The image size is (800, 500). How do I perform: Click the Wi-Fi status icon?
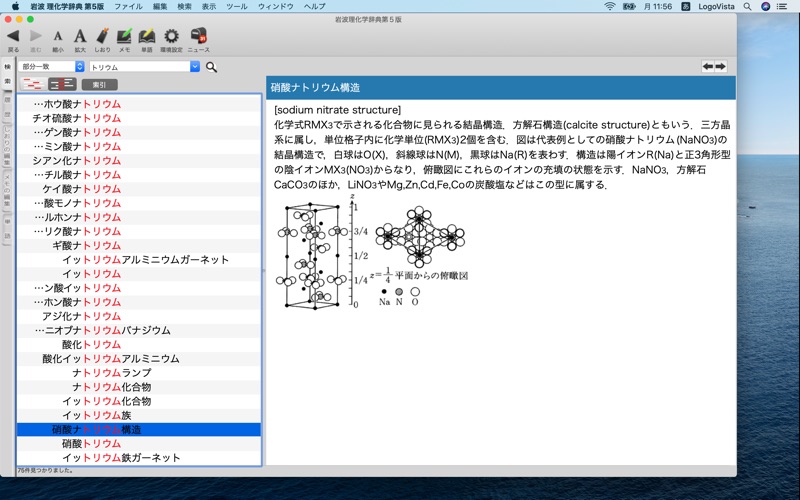[x=610, y=7]
